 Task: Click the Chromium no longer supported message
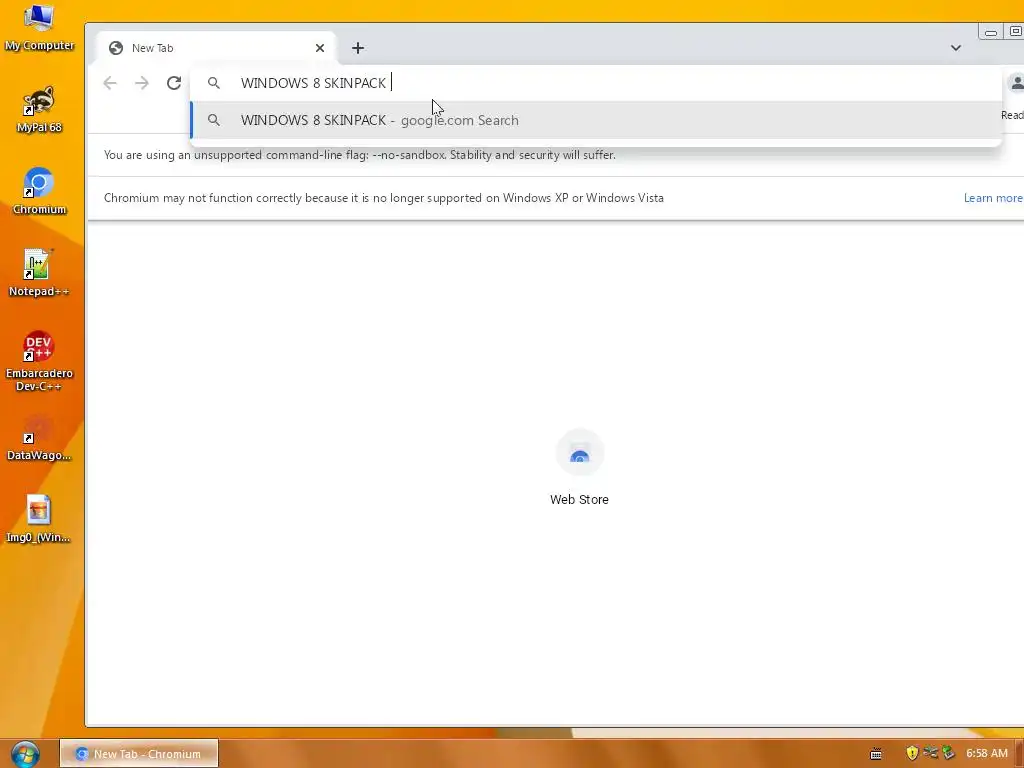click(384, 198)
